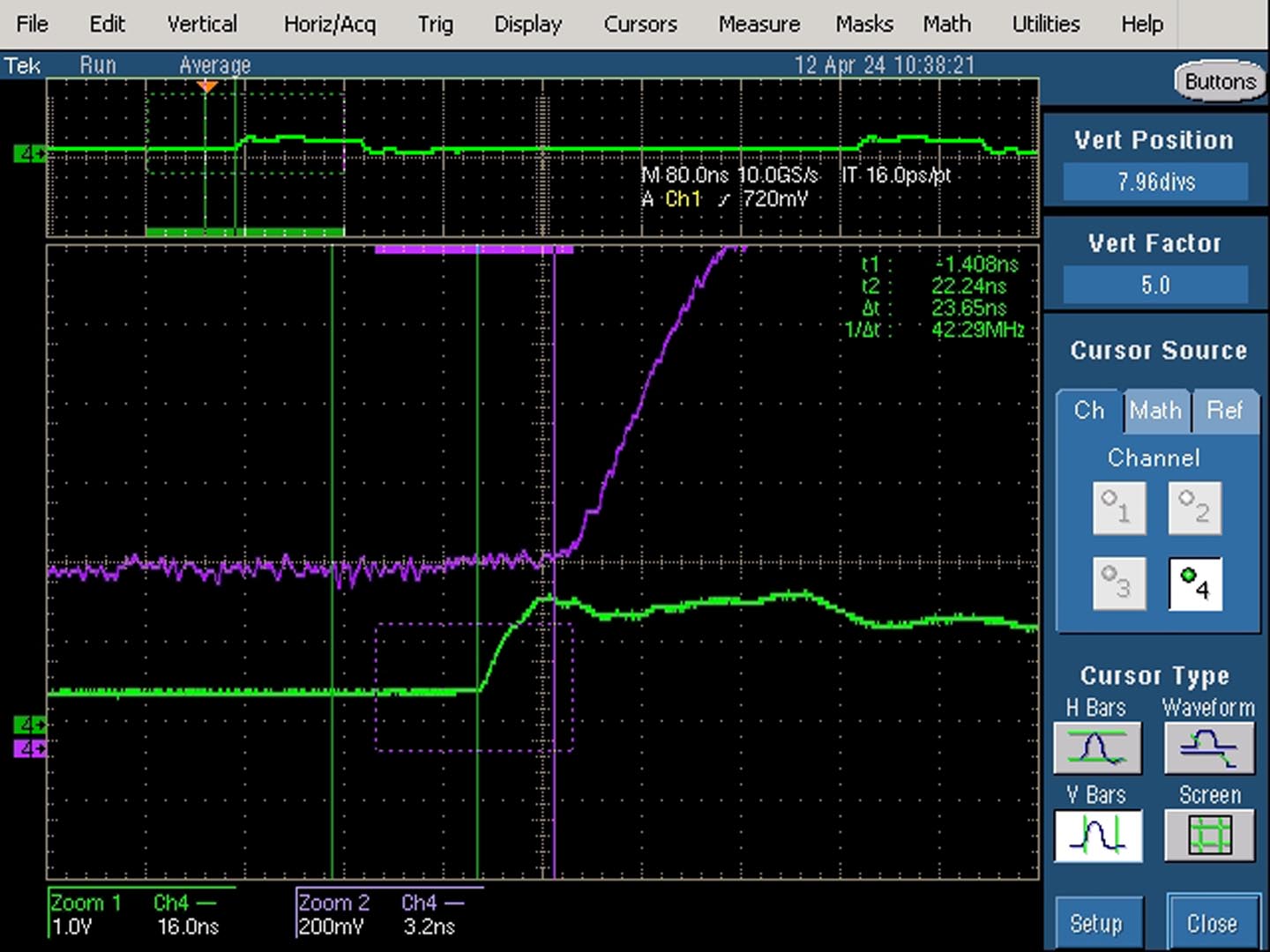Choose Channel 4 as cursor source
The width and height of the screenshot is (1270, 952).
[x=1195, y=584]
